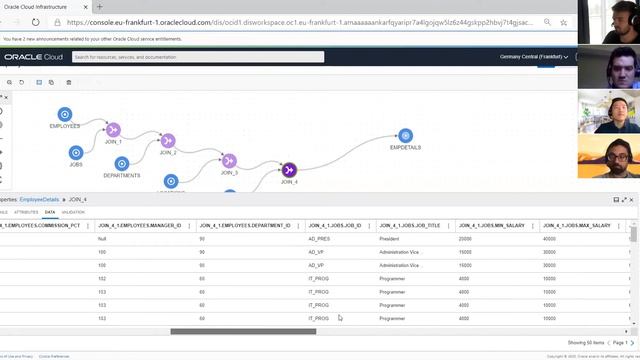
Task: Go to next page of data results
Action: click(632, 343)
